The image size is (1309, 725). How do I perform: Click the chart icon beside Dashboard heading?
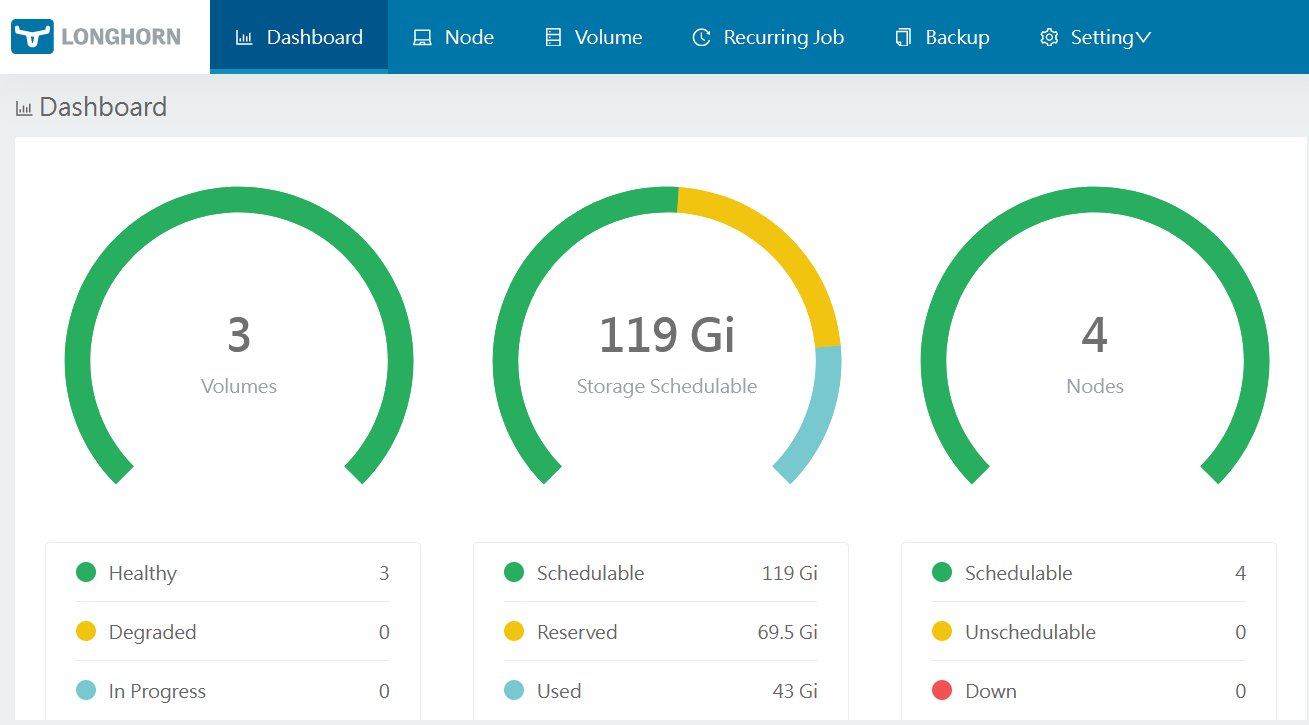[24, 108]
